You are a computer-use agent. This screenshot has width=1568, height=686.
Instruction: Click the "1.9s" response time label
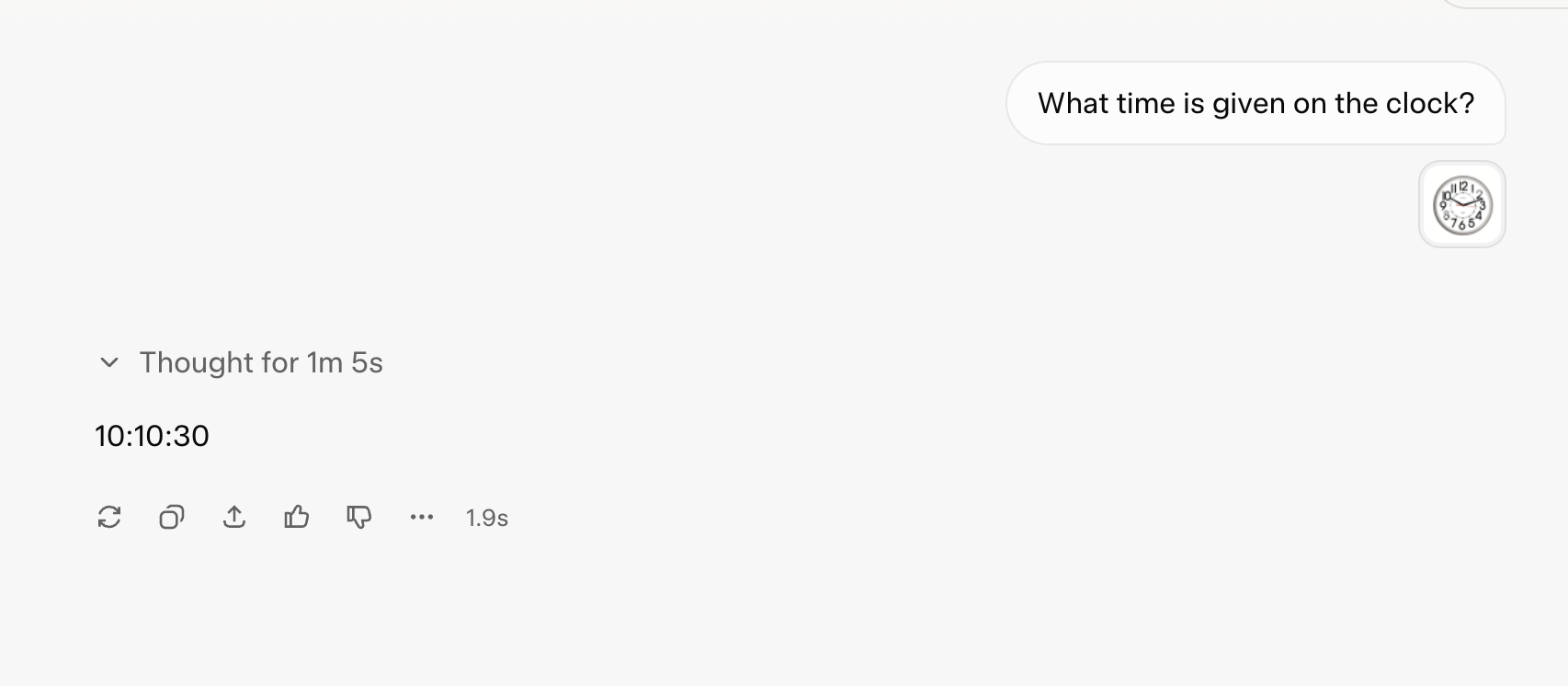(487, 519)
